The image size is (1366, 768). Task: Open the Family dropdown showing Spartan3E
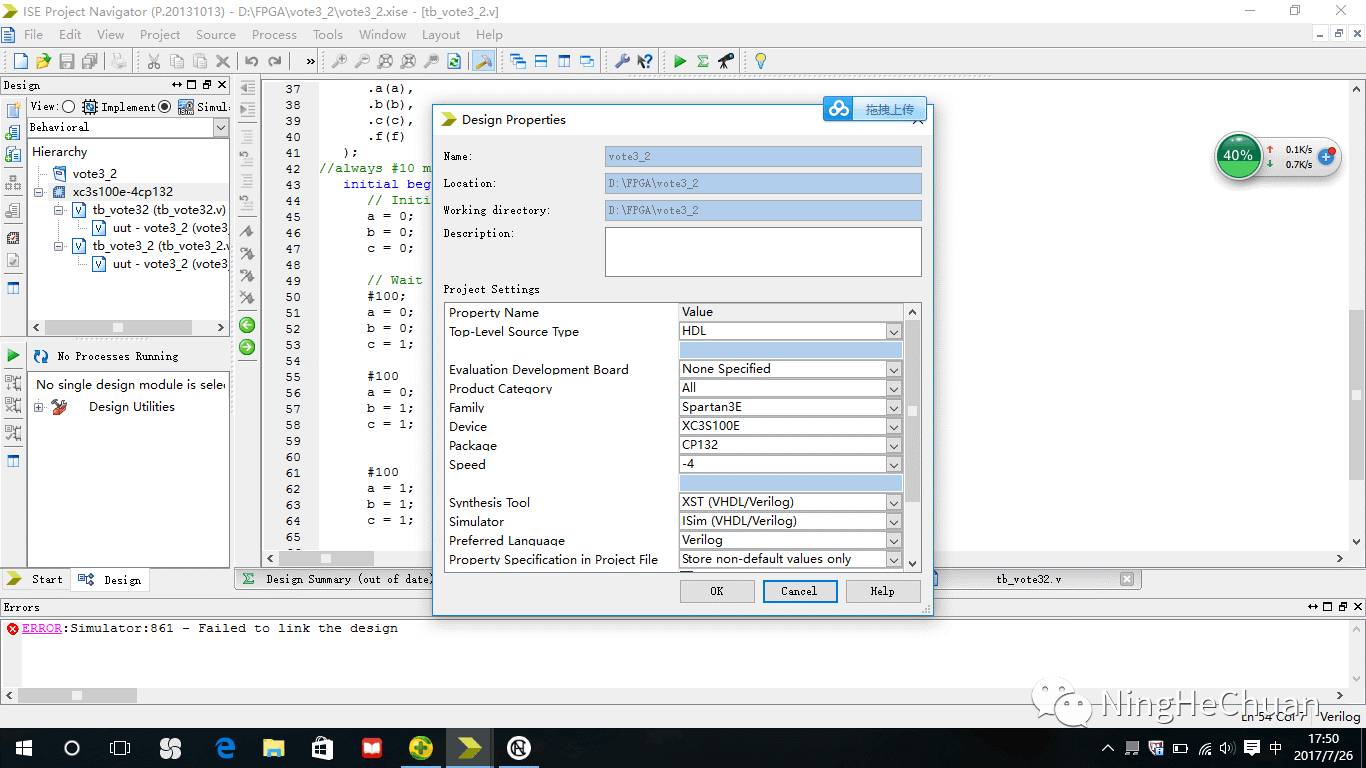tap(893, 407)
